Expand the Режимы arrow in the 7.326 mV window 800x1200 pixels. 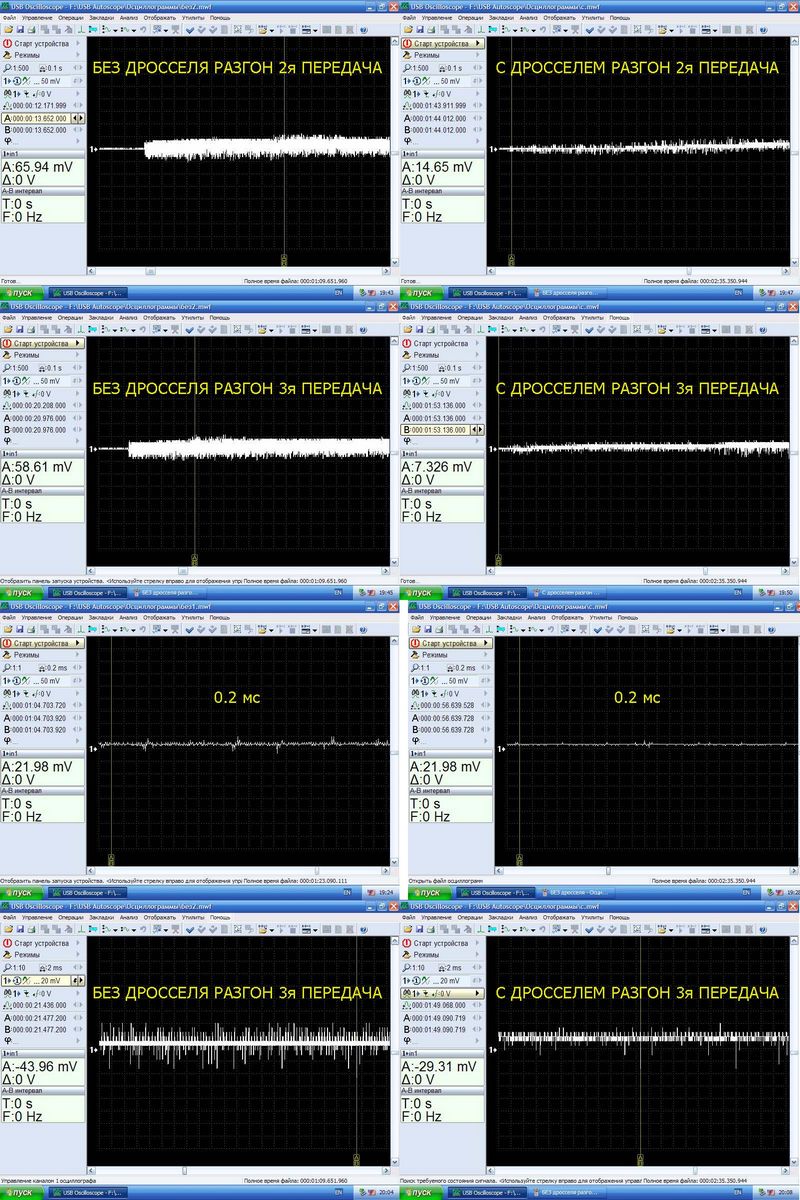pos(482,356)
